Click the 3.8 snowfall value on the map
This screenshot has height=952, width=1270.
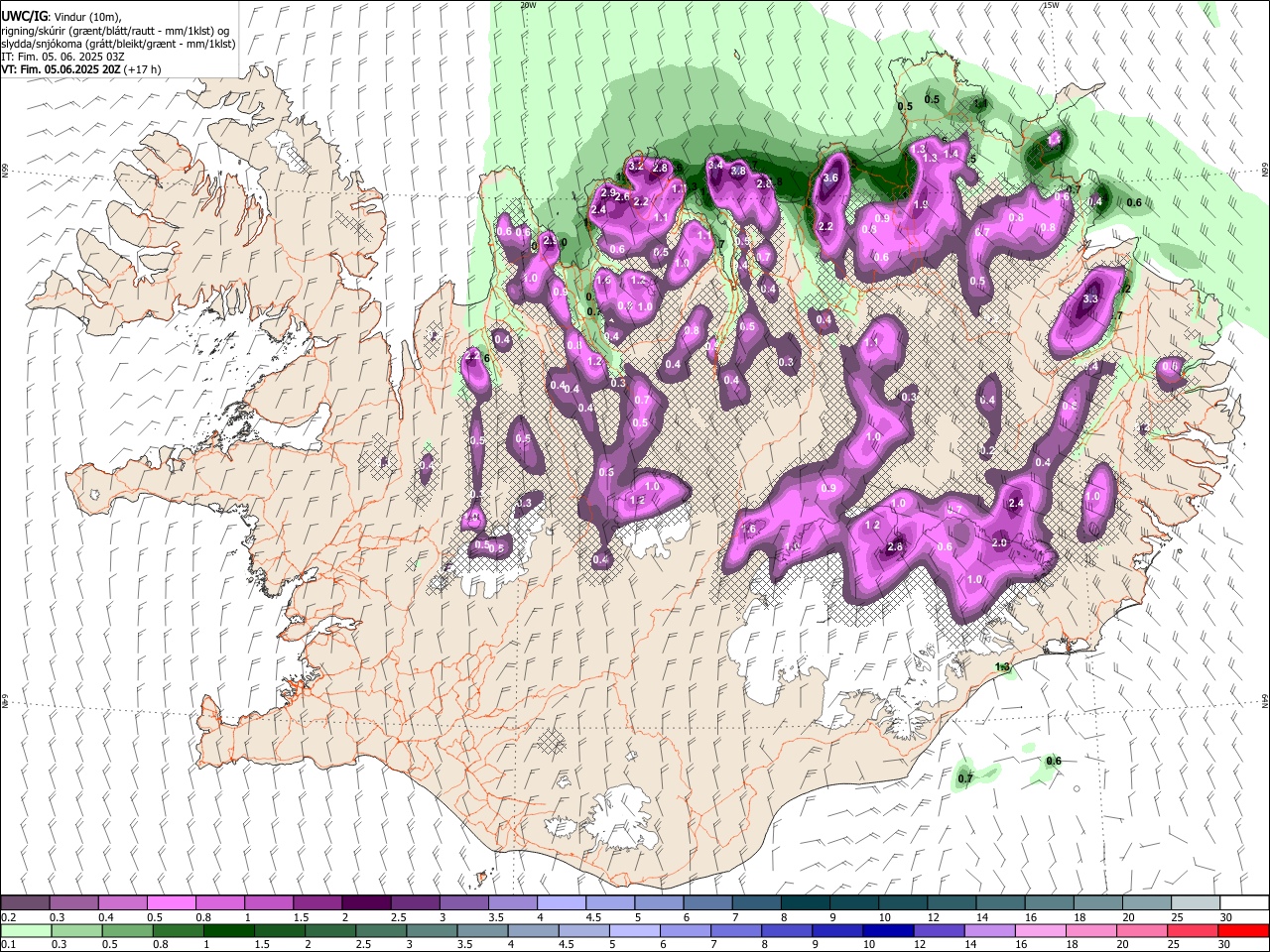738,172
